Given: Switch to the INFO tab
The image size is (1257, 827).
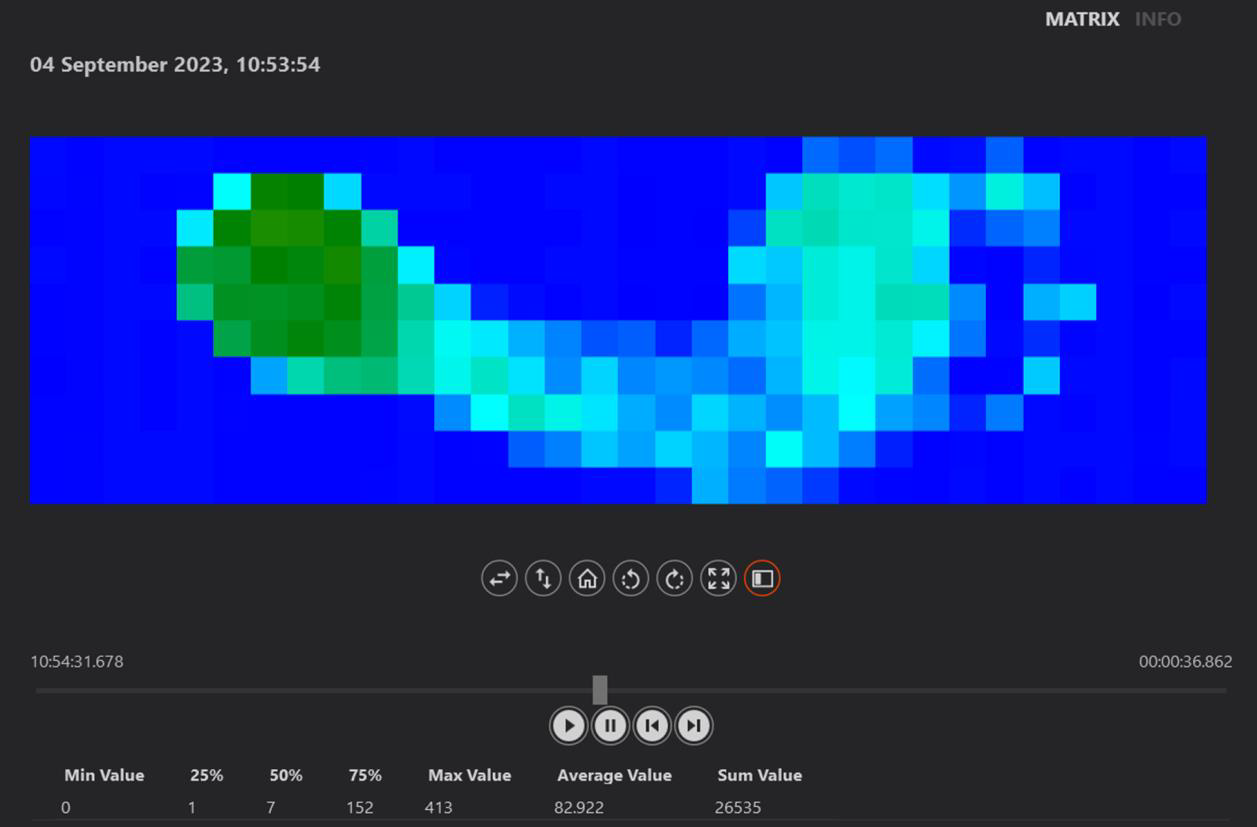Looking at the screenshot, I should (1158, 19).
